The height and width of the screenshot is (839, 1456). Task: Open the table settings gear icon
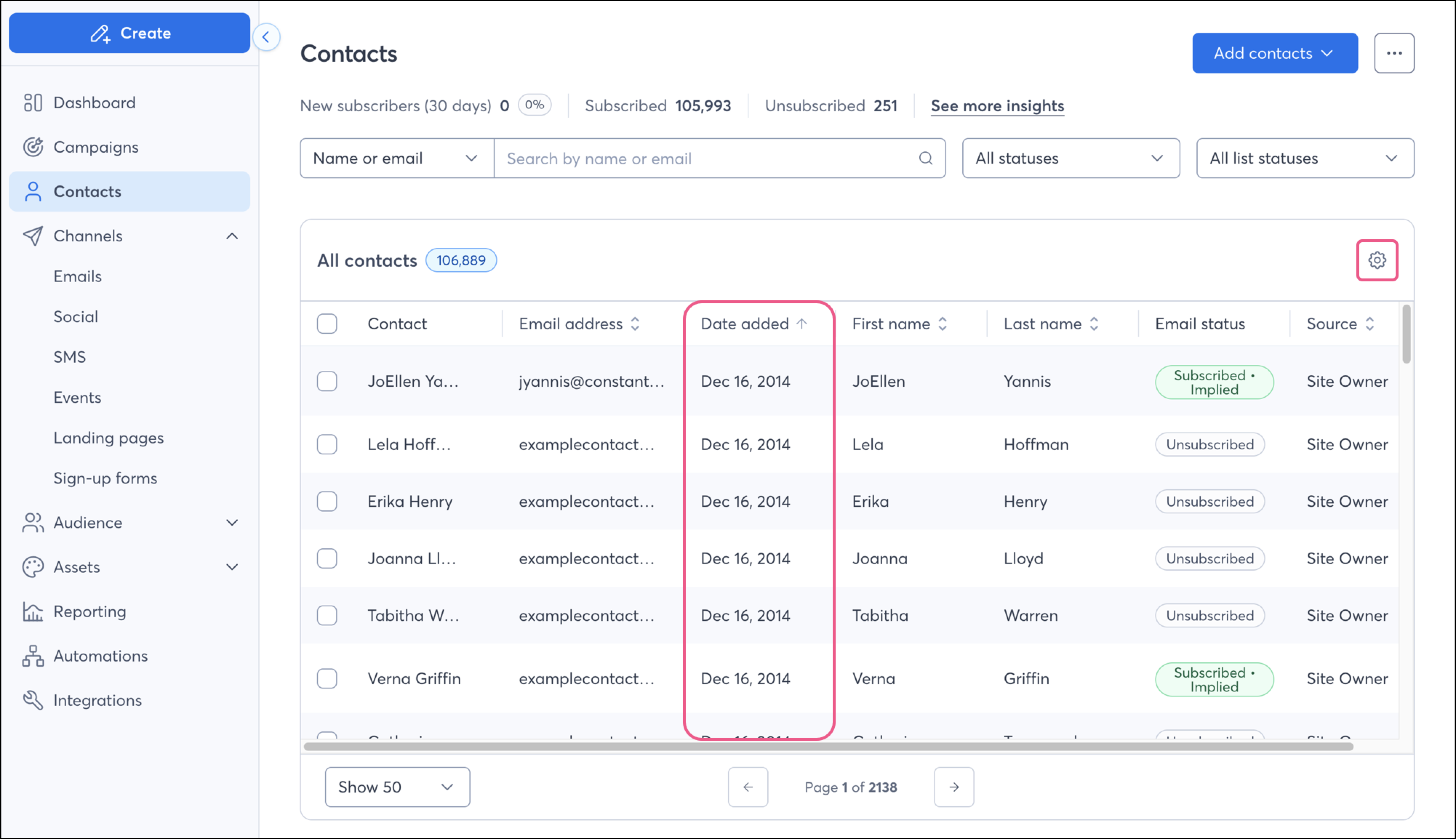(x=1377, y=260)
